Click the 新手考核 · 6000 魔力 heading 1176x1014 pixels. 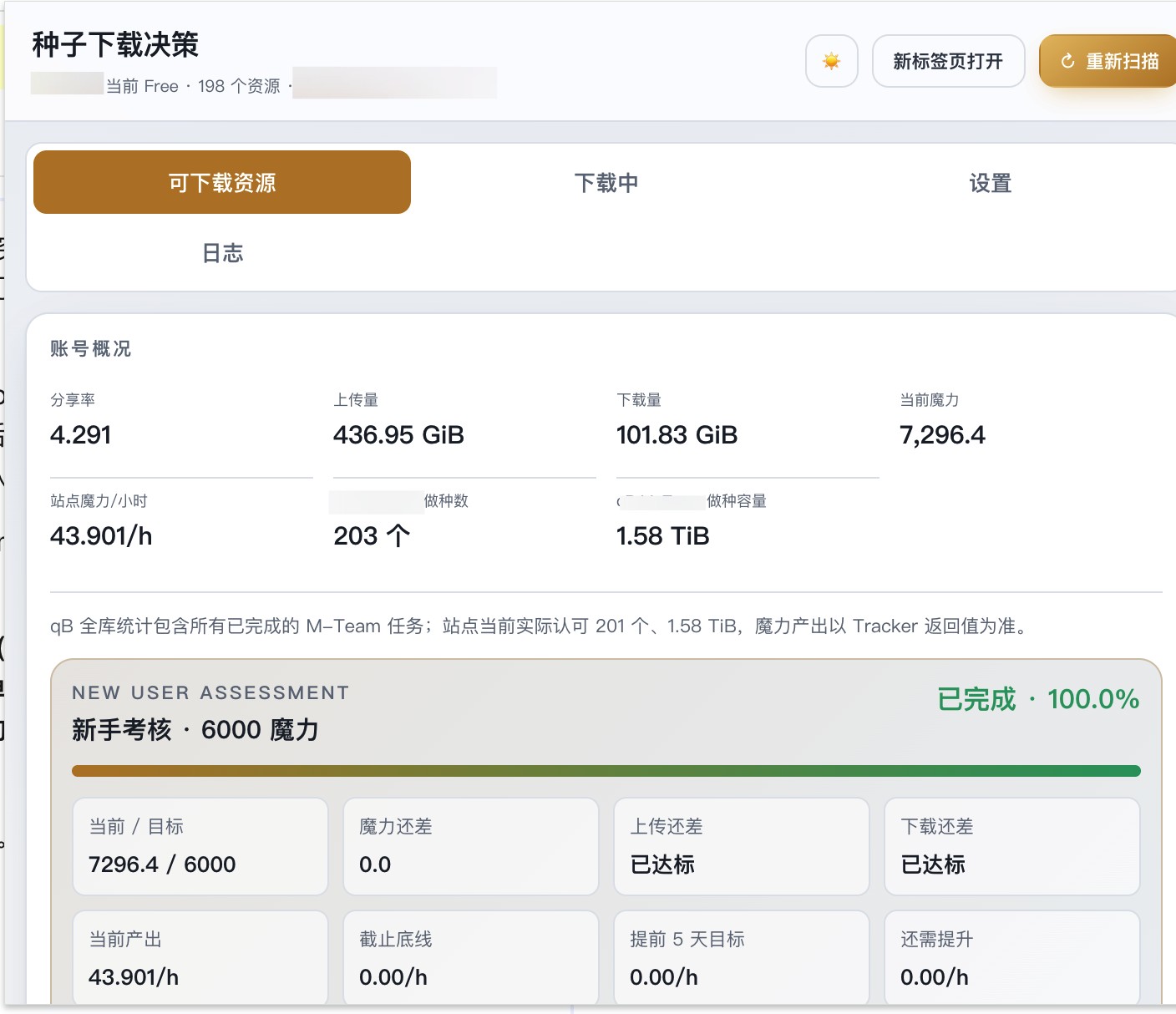(x=195, y=729)
